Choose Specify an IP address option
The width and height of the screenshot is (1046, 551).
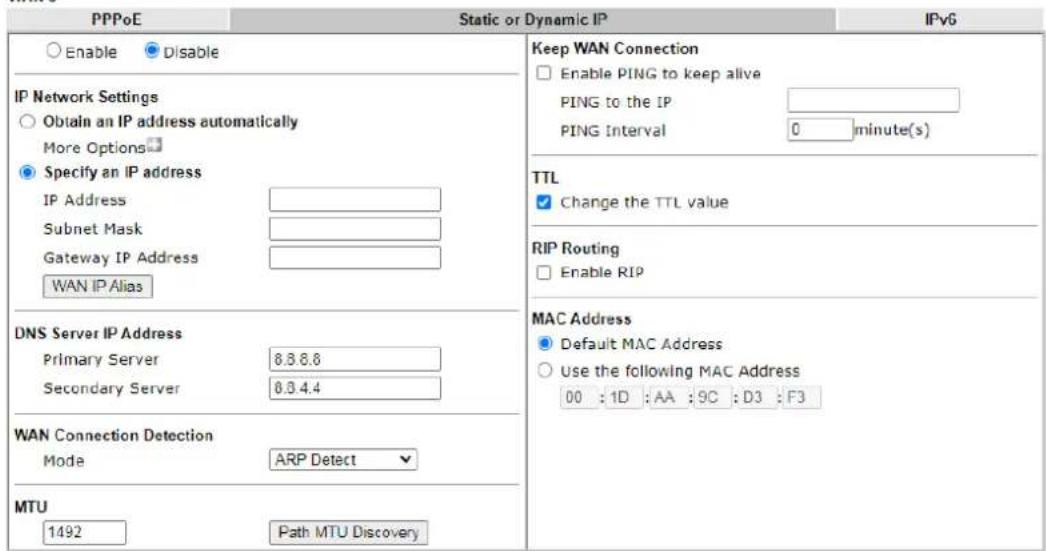click(x=27, y=173)
